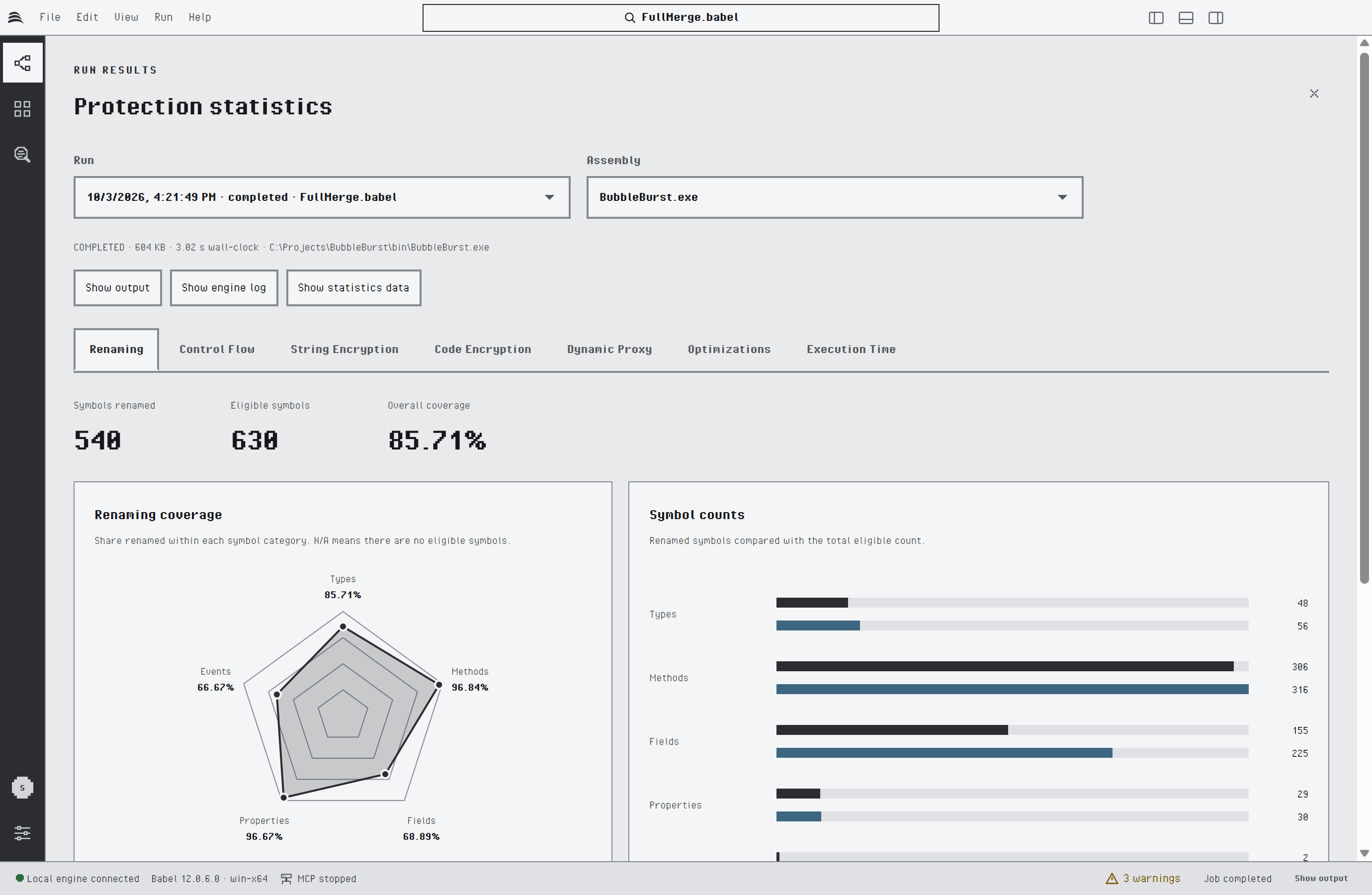Click the vertical scrollbar thumb
The image size is (1372, 895).
[1364, 317]
